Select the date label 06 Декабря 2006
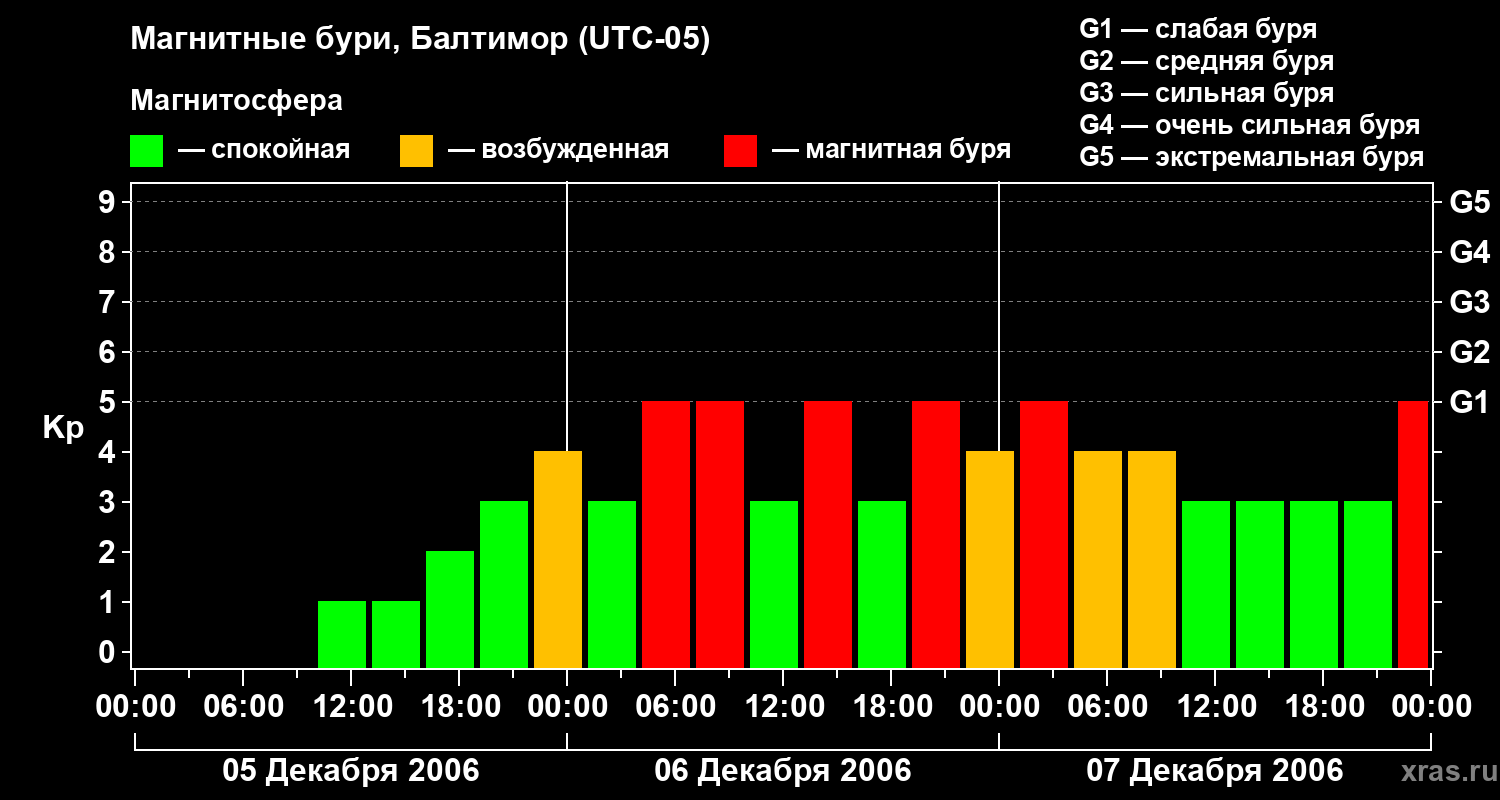Viewport: 1500px width, 800px height. pos(783,771)
